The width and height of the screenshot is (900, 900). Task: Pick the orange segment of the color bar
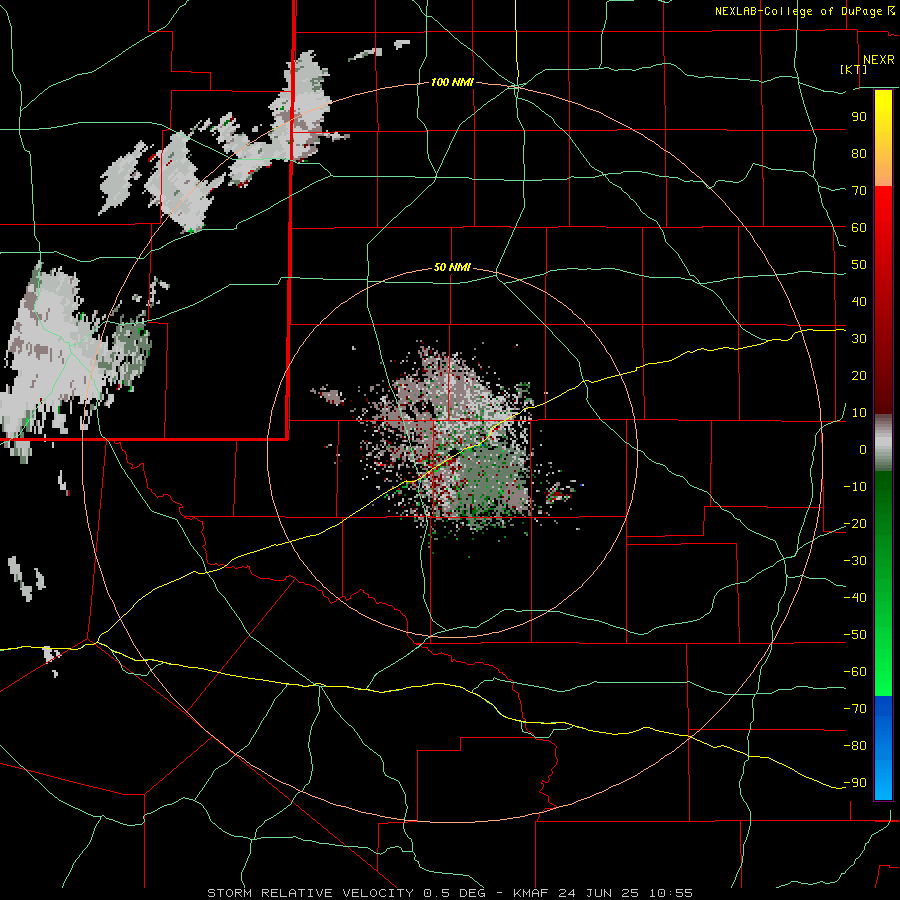coord(883,170)
